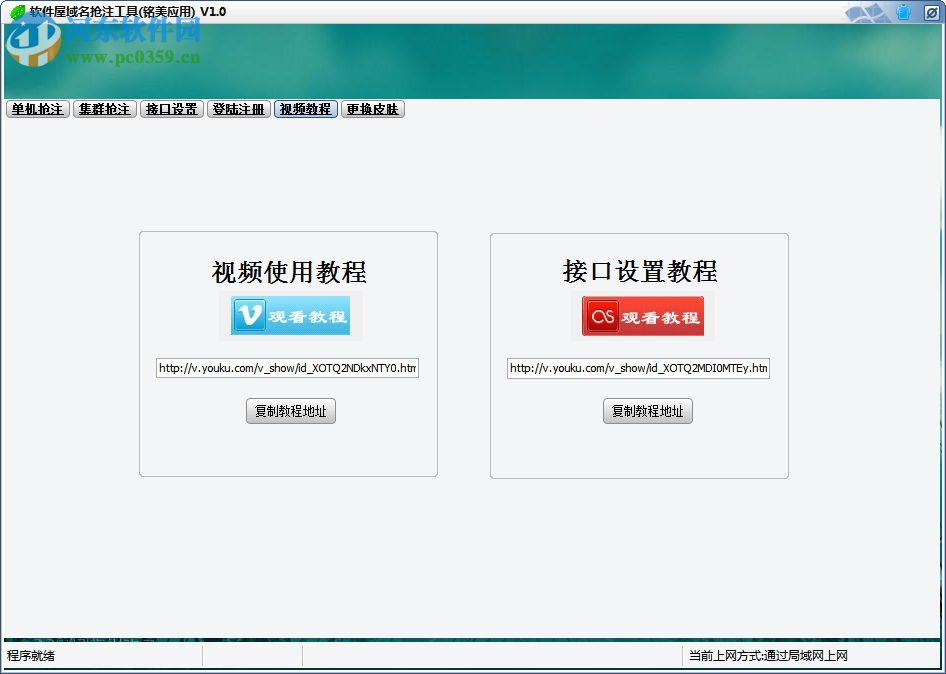The width and height of the screenshot is (946, 674).
Task: Open the 单机抢注 tab
Action: coord(37,109)
